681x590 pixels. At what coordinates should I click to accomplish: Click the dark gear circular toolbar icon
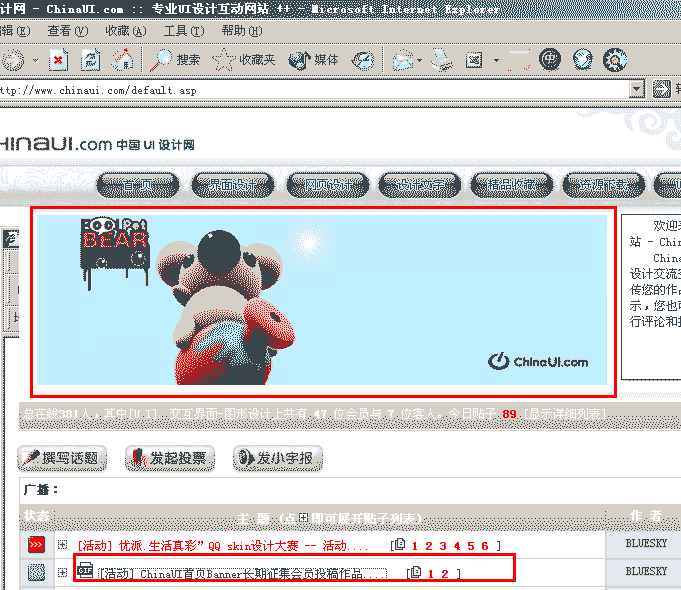[615, 60]
